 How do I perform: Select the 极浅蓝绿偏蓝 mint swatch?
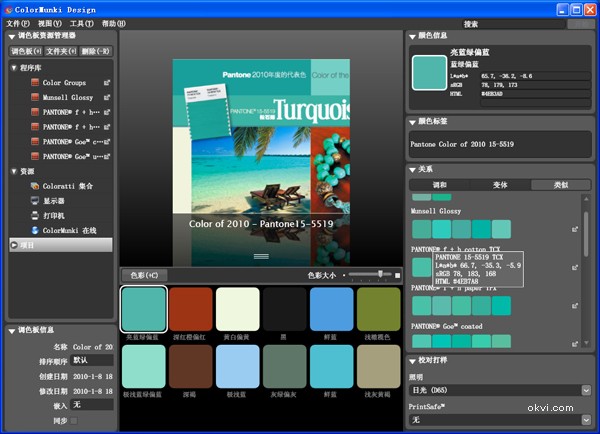143,367
